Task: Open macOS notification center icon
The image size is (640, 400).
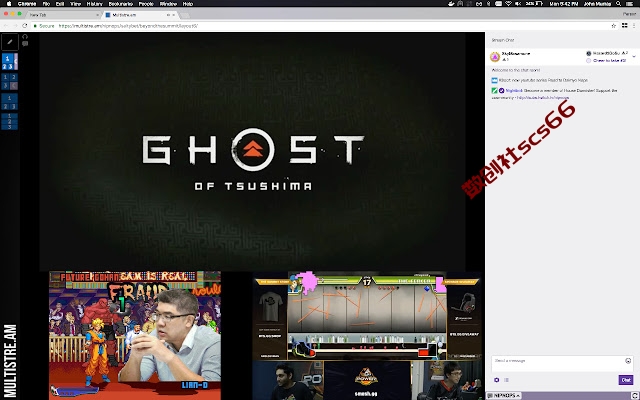Action: (630, 4)
